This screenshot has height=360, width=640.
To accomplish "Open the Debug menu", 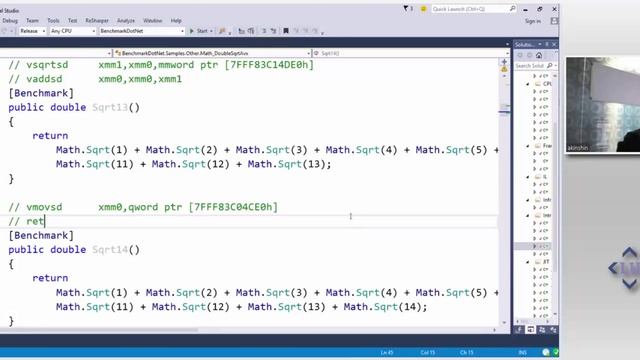I will click(x=9, y=20).
